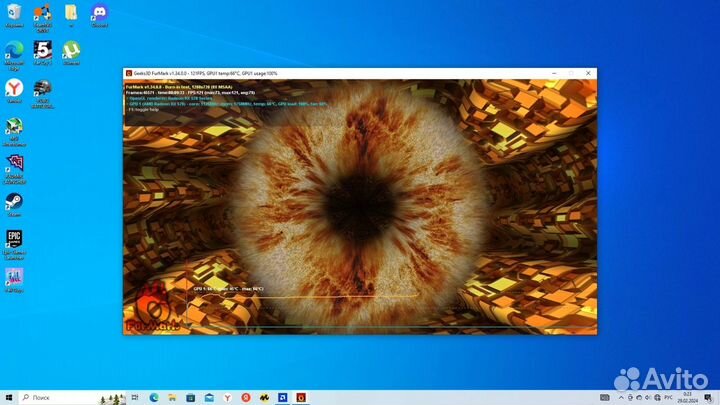Launch the Yandex Browser desktop shortcut
The width and height of the screenshot is (720, 405).
[x=14, y=89]
